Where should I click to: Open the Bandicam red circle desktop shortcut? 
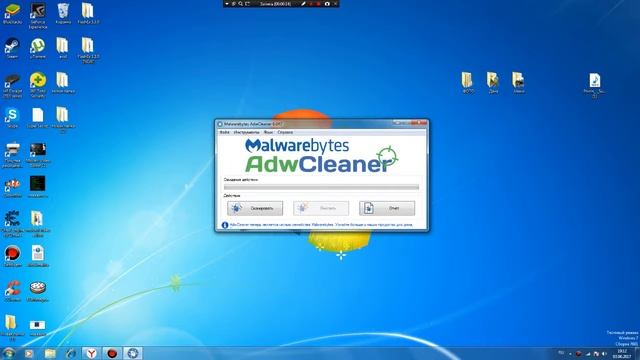coord(12,256)
